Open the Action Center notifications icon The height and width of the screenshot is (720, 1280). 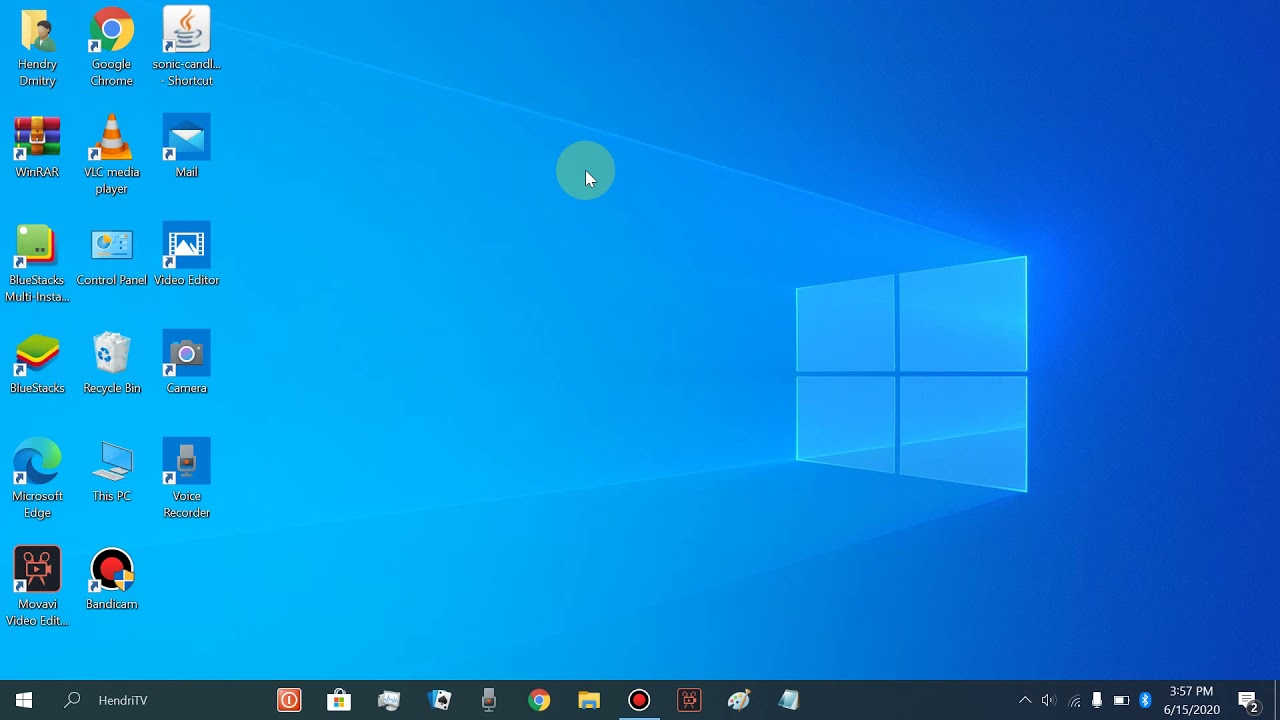point(1249,700)
